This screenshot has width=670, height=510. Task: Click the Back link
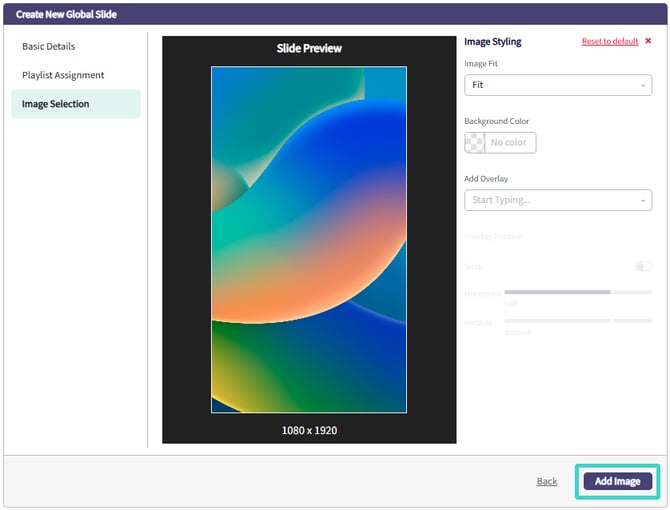(547, 482)
